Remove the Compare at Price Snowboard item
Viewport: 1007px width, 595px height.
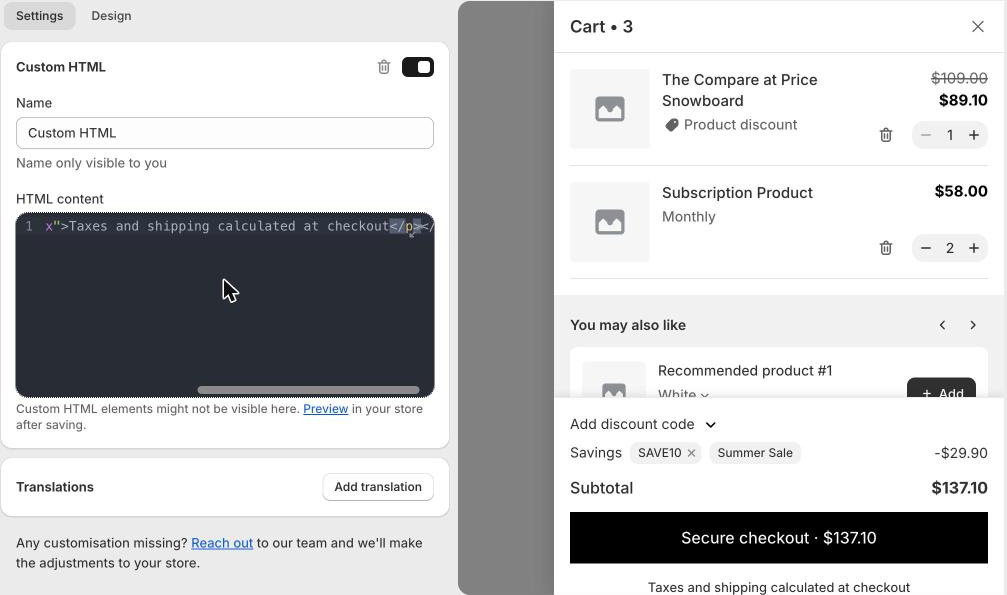click(886, 135)
